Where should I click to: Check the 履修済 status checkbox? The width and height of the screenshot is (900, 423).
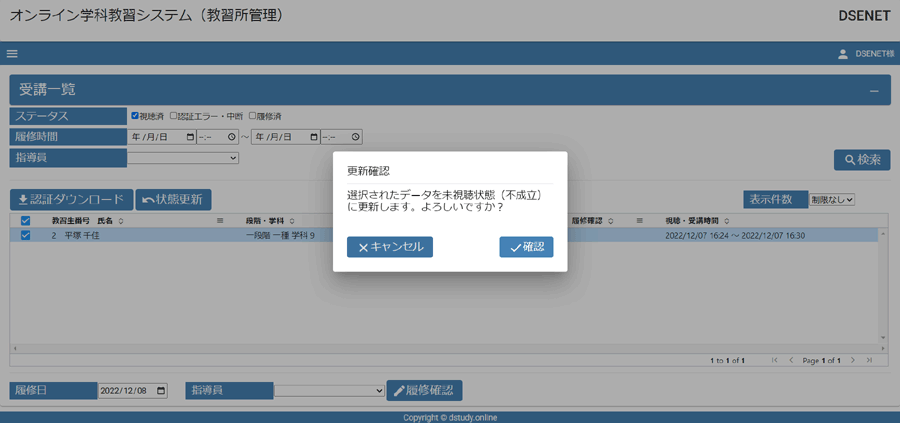point(254,116)
